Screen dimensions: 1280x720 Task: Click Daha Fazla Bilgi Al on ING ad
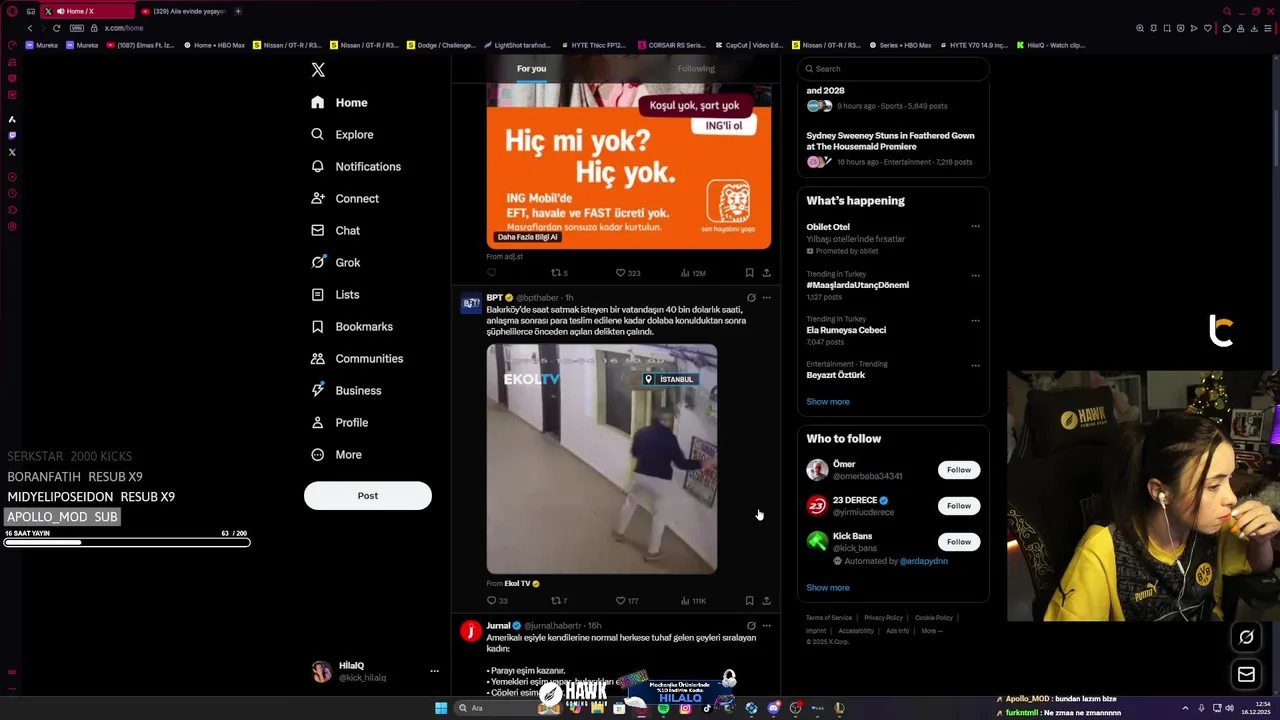pos(527,237)
